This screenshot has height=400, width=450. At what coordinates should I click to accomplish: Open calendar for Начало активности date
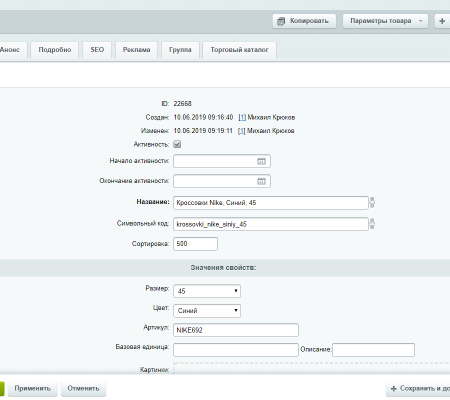point(261,161)
